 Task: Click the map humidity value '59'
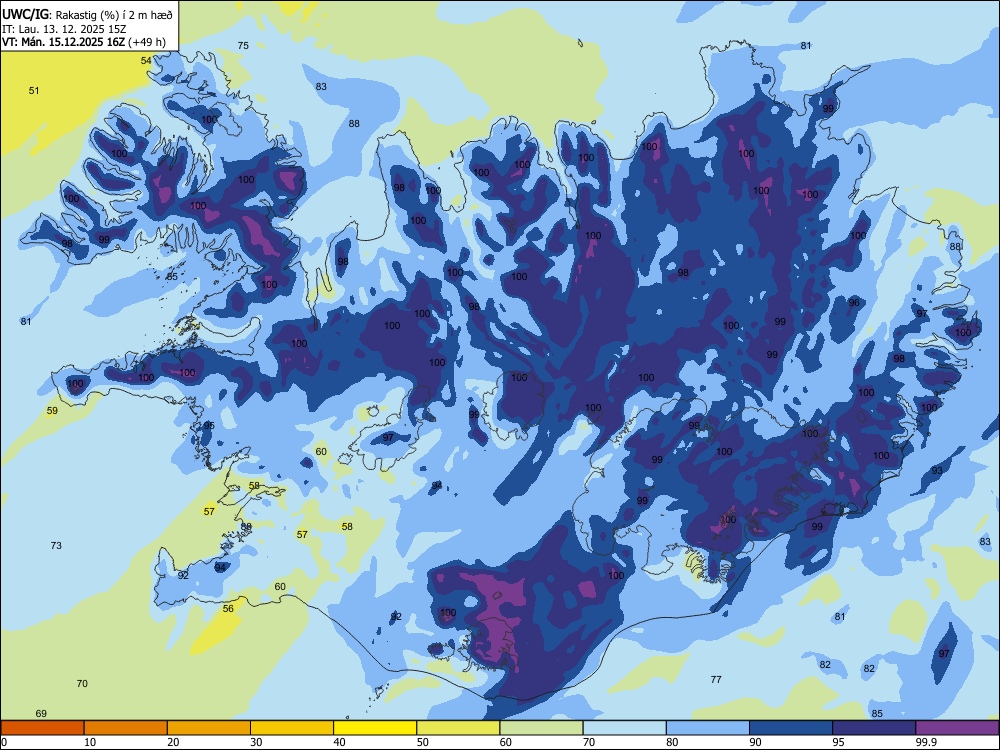[x=52, y=411]
